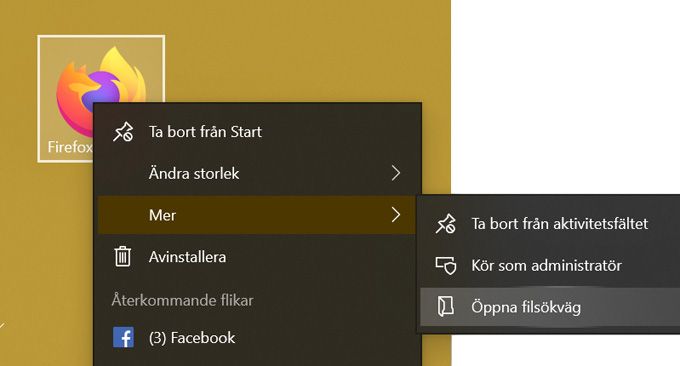Select Kör som administratör

click(x=550, y=265)
